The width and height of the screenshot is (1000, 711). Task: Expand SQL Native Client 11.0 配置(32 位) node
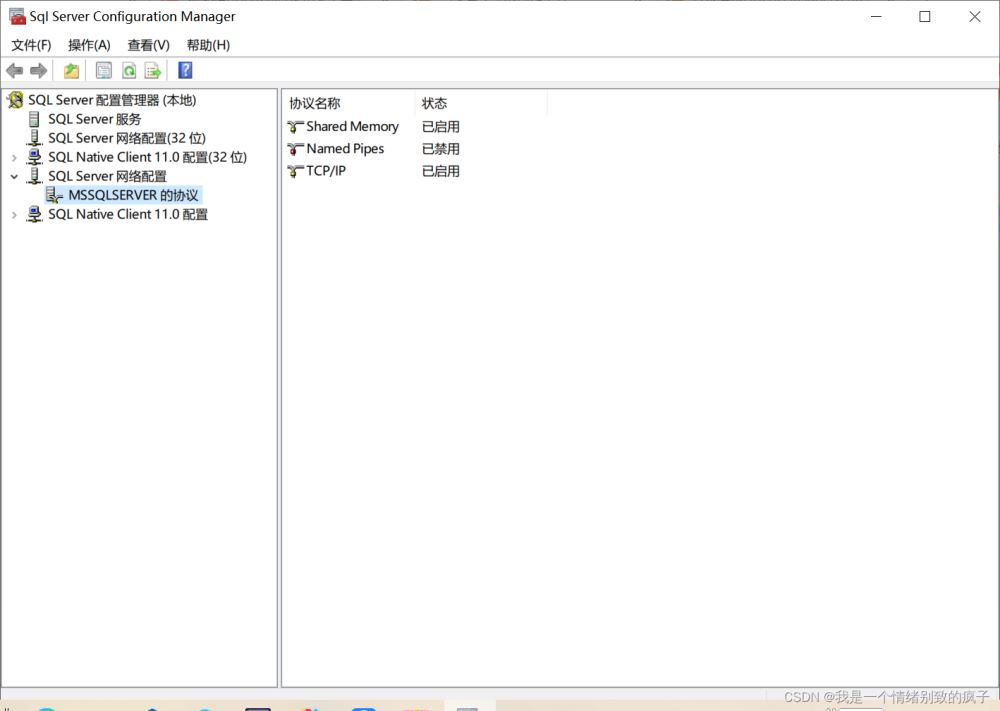tap(14, 158)
